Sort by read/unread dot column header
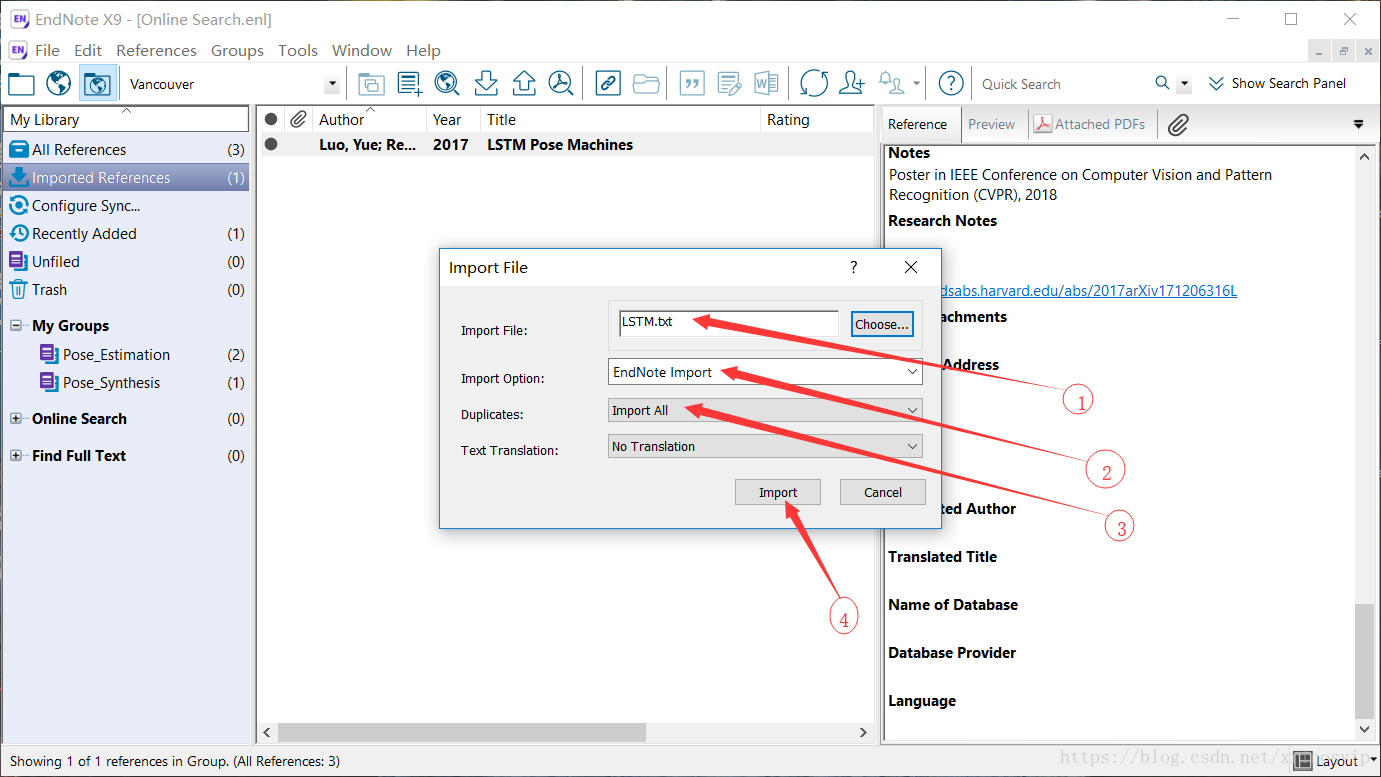The image size is (1381, 777). (x=270, y=120)
